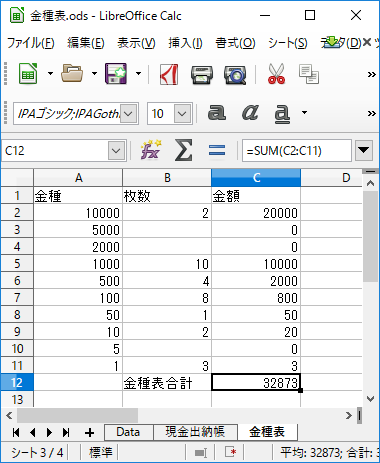Image resolution: width=380 pixels, height=463 pixels.
Task: Click the document modified indicator icon
Action: point(231,452)
